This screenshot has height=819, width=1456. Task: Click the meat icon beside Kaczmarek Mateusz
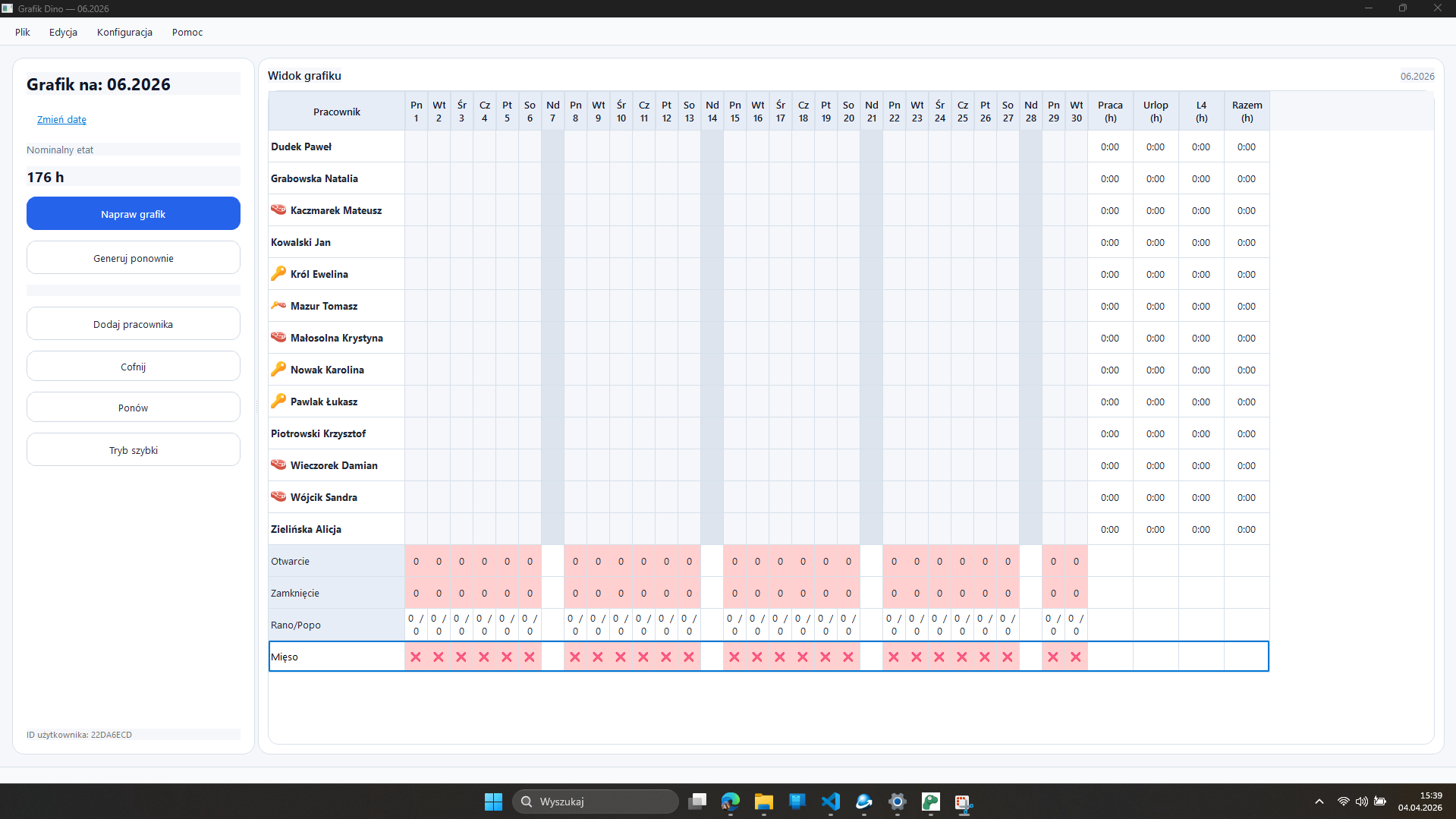pyautogui.click(x=278, y=209)
